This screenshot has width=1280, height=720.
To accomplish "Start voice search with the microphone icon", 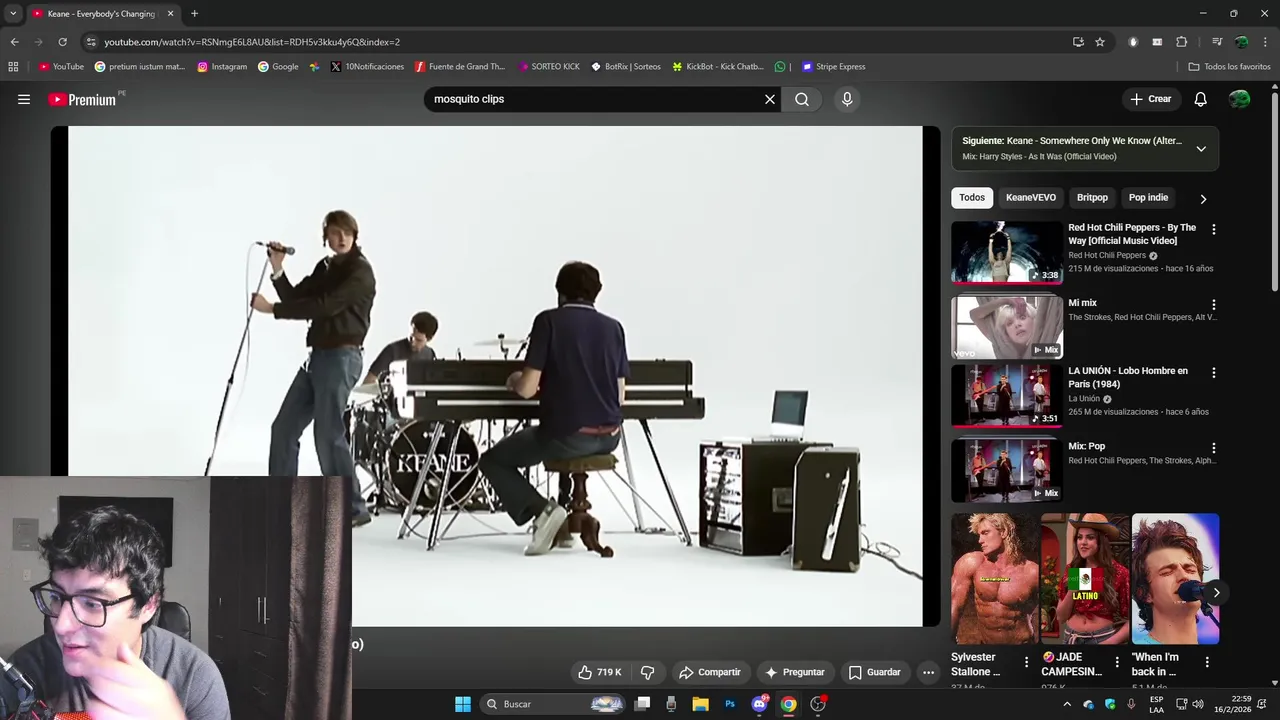I will coord(847,99).
